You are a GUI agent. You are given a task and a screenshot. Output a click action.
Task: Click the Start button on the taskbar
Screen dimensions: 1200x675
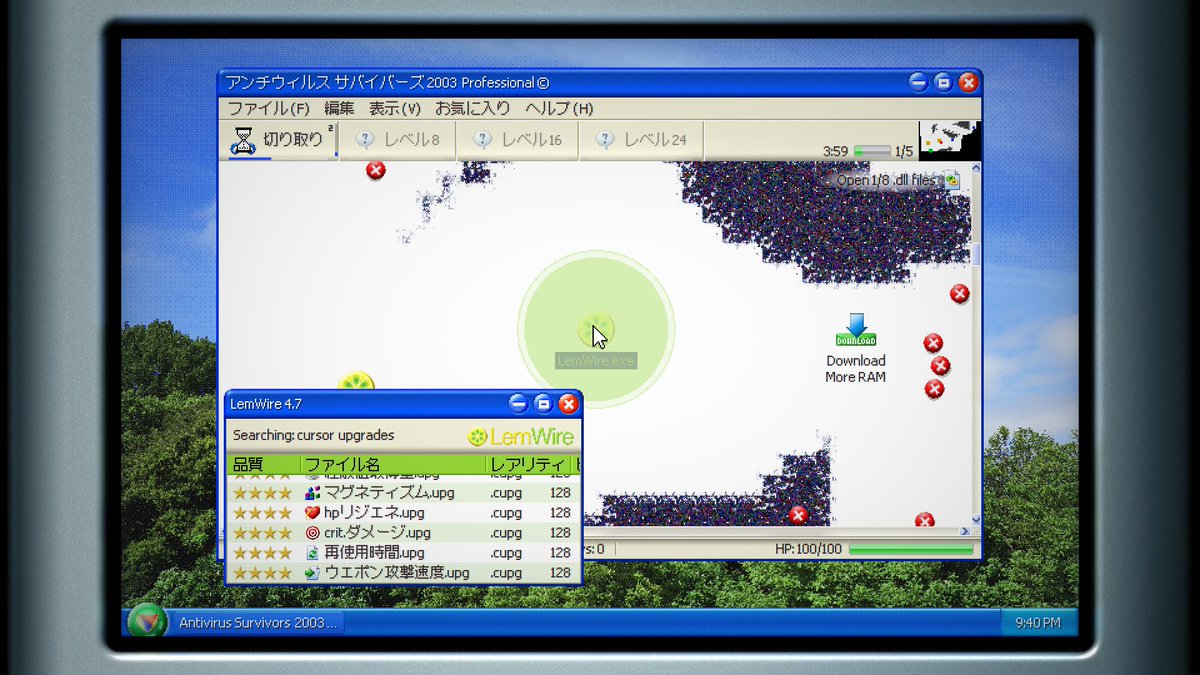(x=147, y=621)
